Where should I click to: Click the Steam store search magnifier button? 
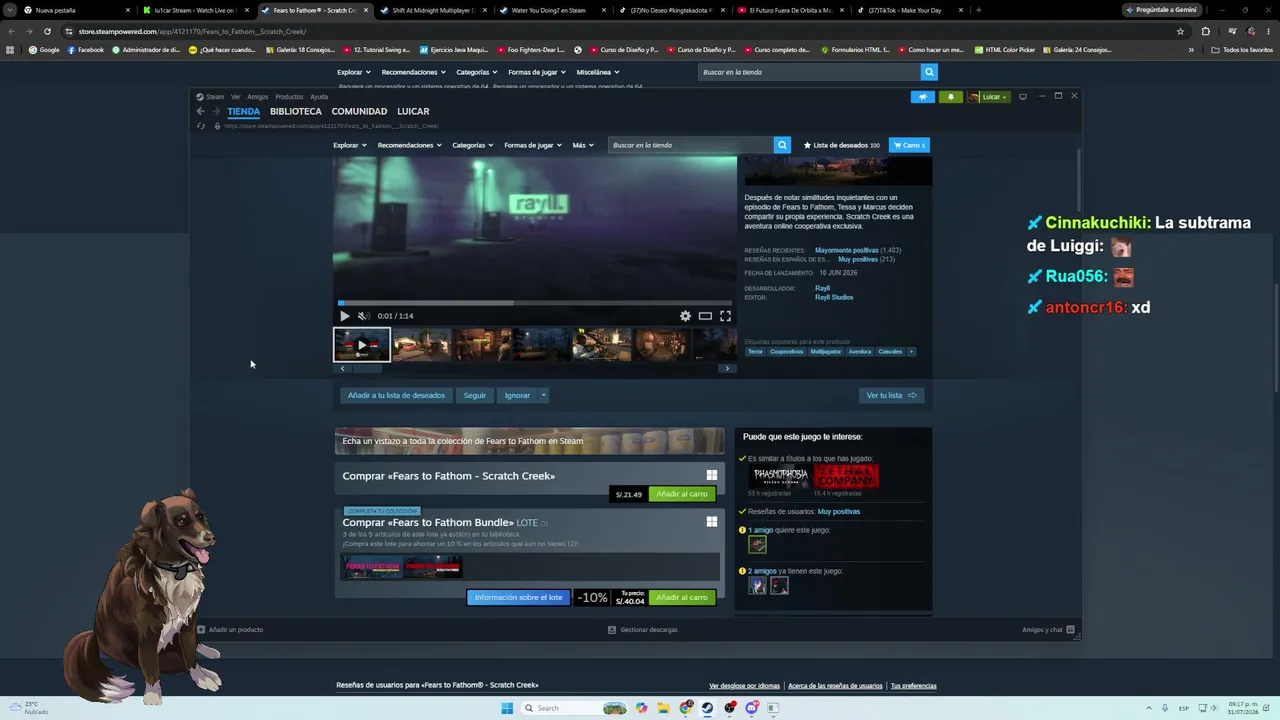coord(782,145)
